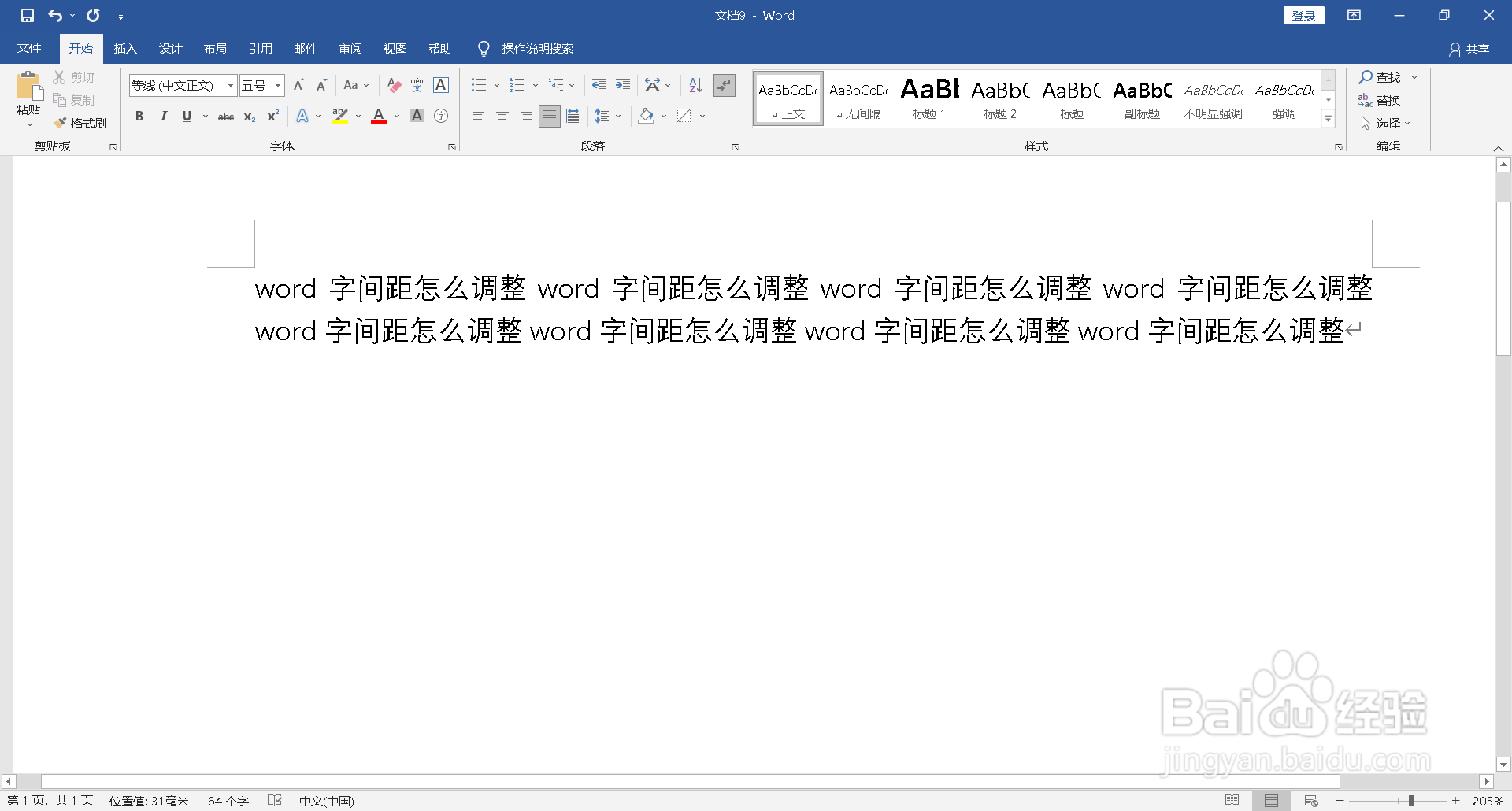1512x811 pixels.
Task: Apply the 副标题 style
Action: click(1142, 98)
